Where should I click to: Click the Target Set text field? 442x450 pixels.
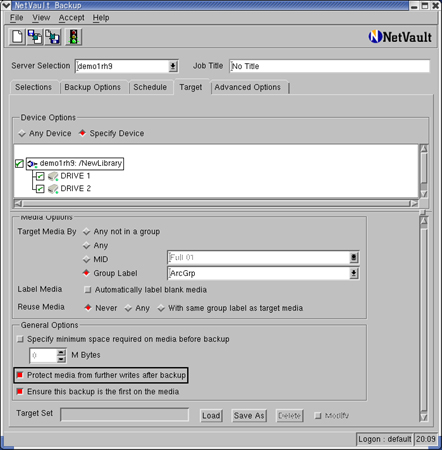tap(125, 415)
